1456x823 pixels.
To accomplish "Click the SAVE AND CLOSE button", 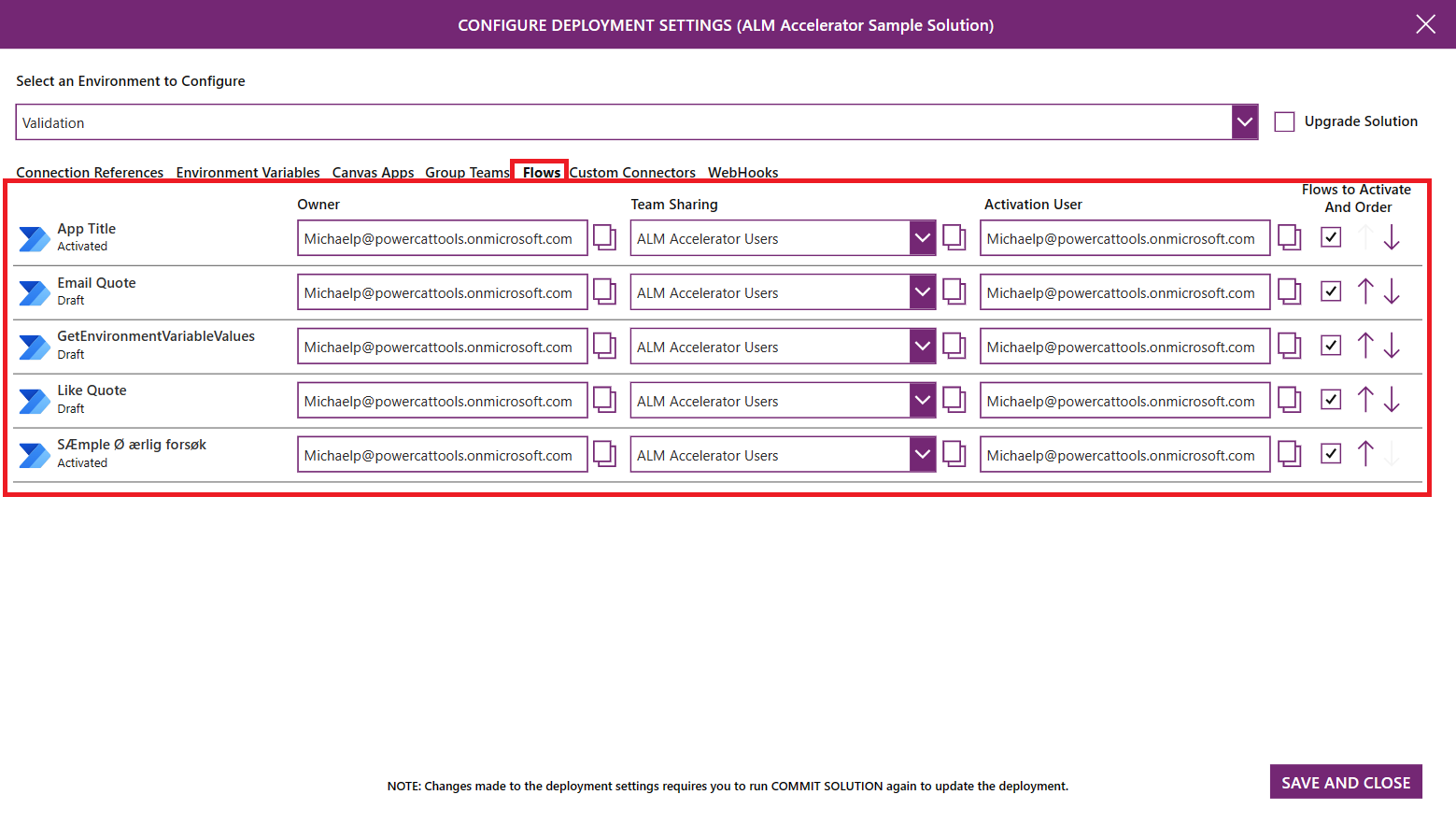I will 1346,782.
